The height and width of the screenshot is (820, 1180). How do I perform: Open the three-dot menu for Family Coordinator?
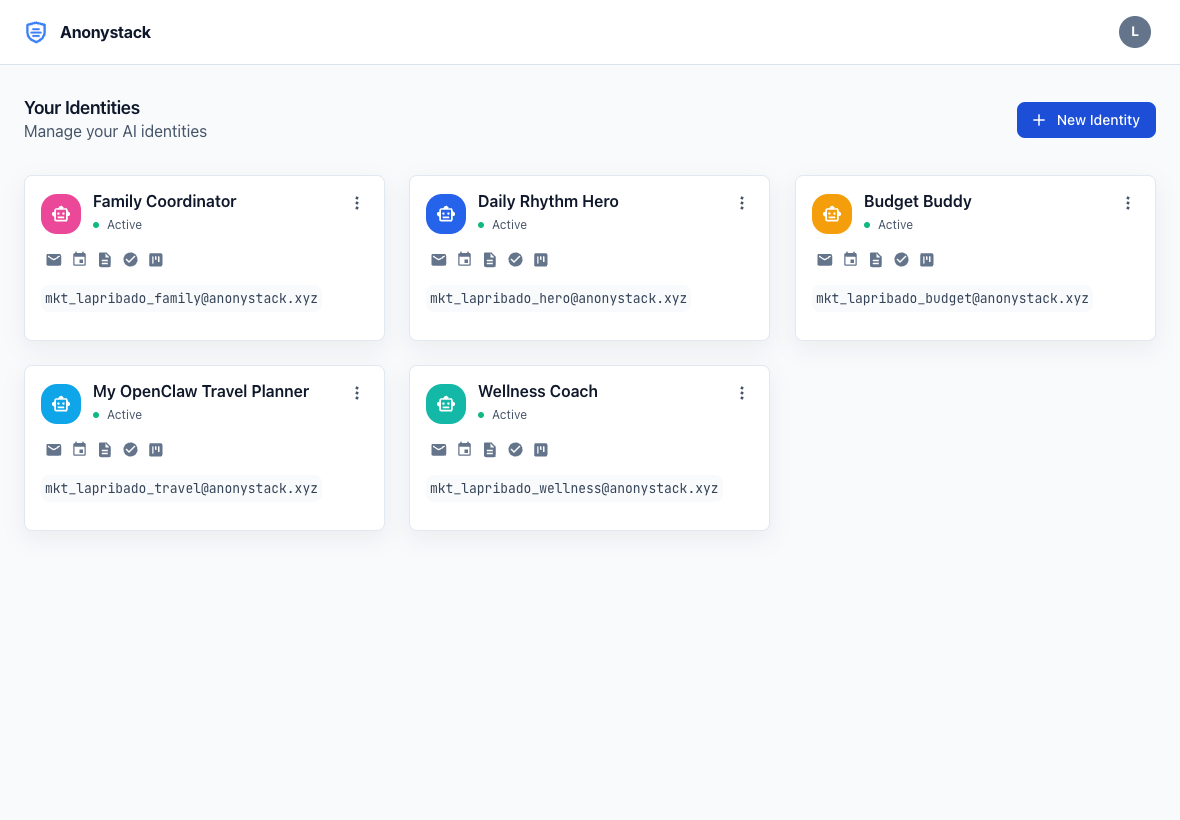click(357, 203)
